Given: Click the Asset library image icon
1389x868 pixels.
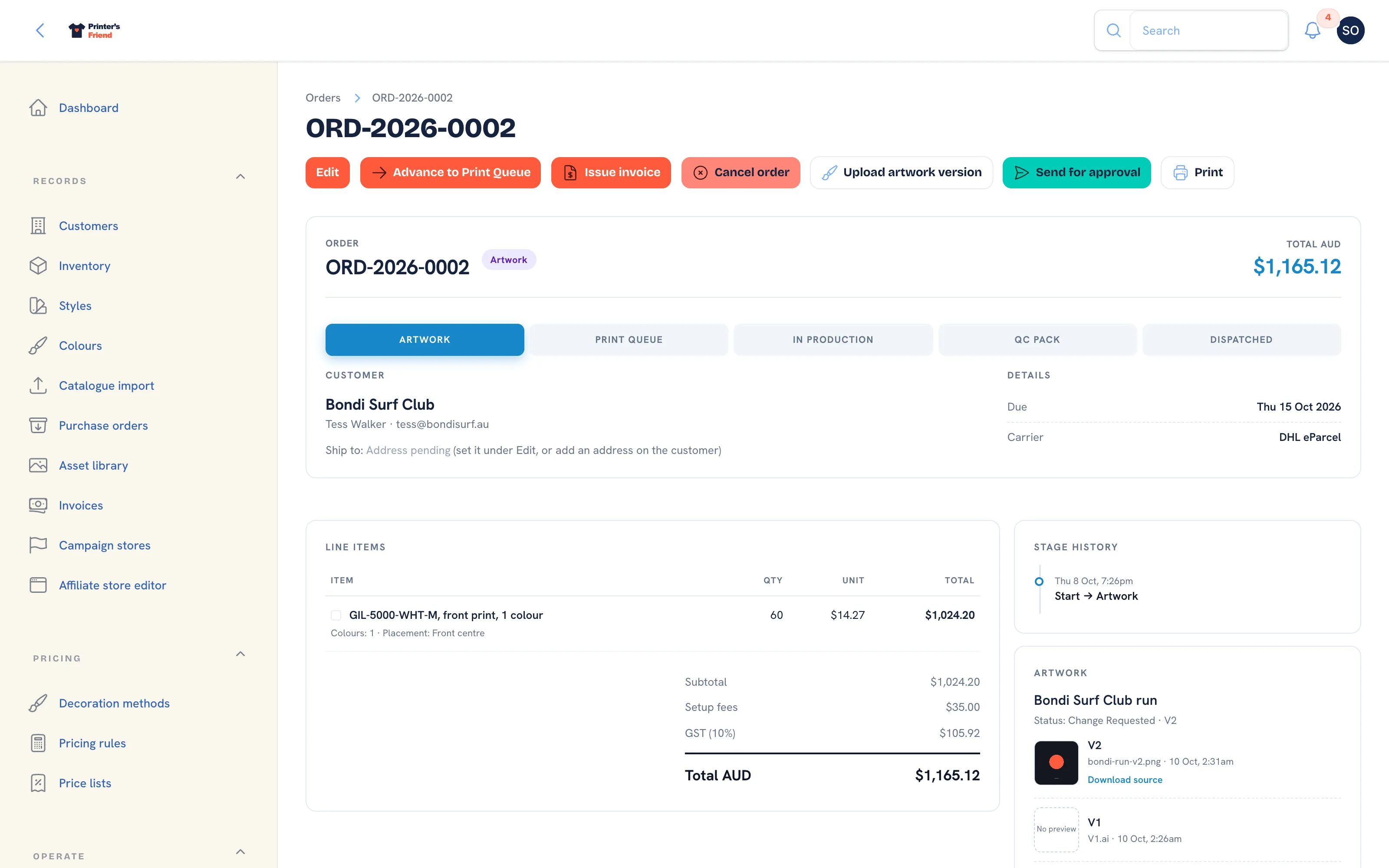Looking at the screenshot, I should tap(39, 466).
